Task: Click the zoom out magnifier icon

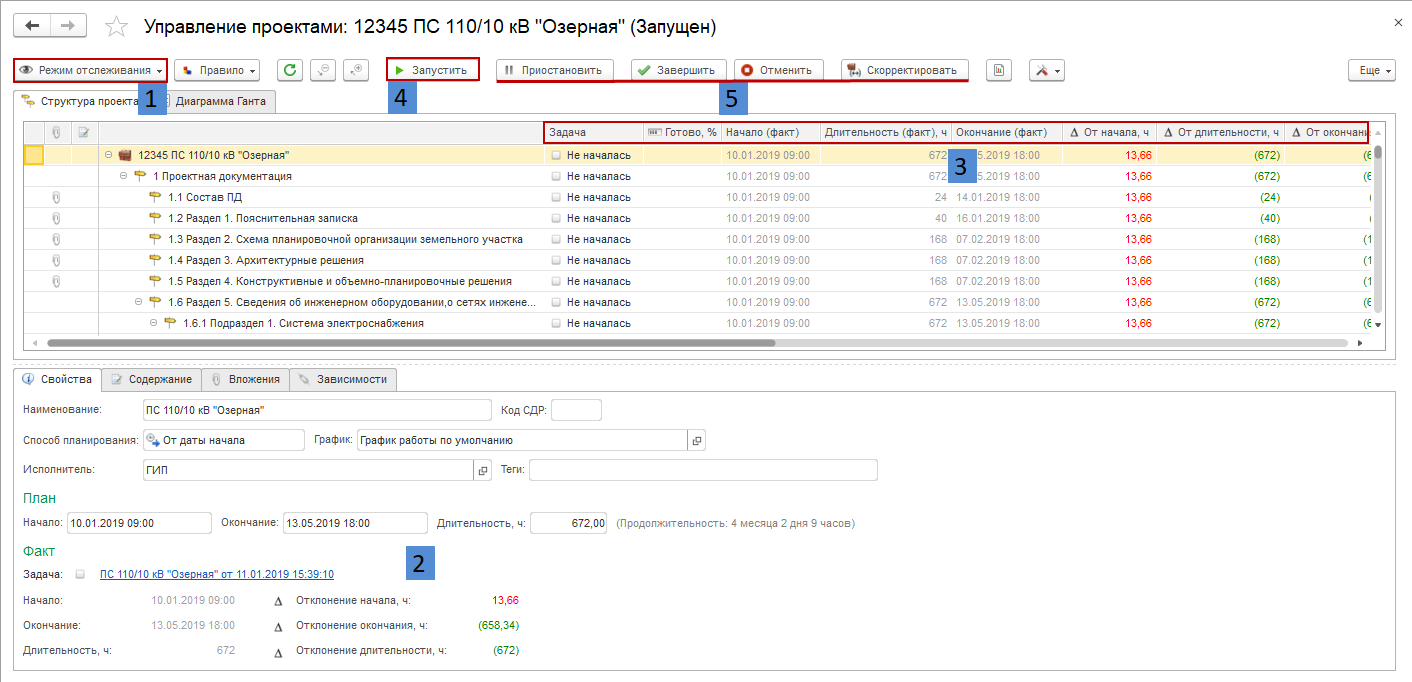Action: click(322, 70)
